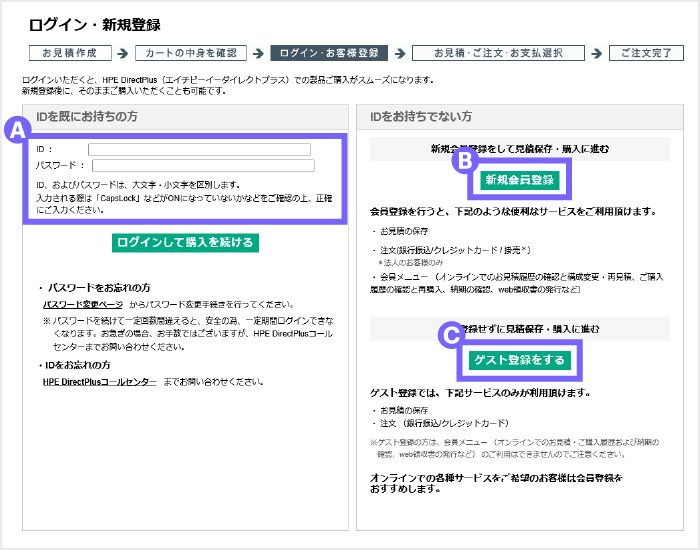
Task: Jump to the ご注文完了 step
Action: 646,53
